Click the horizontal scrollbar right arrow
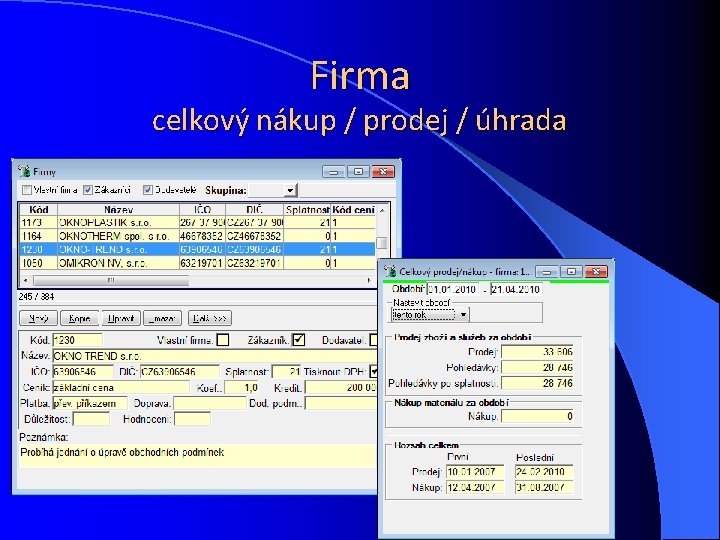The image size is (720, 540). 369,280
